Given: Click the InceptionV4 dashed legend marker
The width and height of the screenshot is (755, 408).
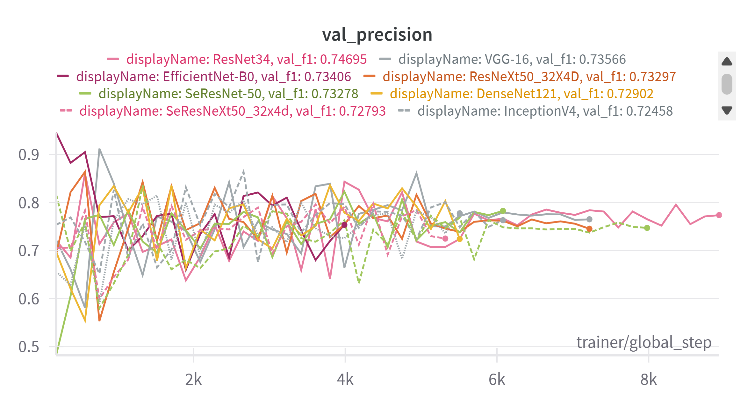Looking at the screenshot, I should click(404, 110).
